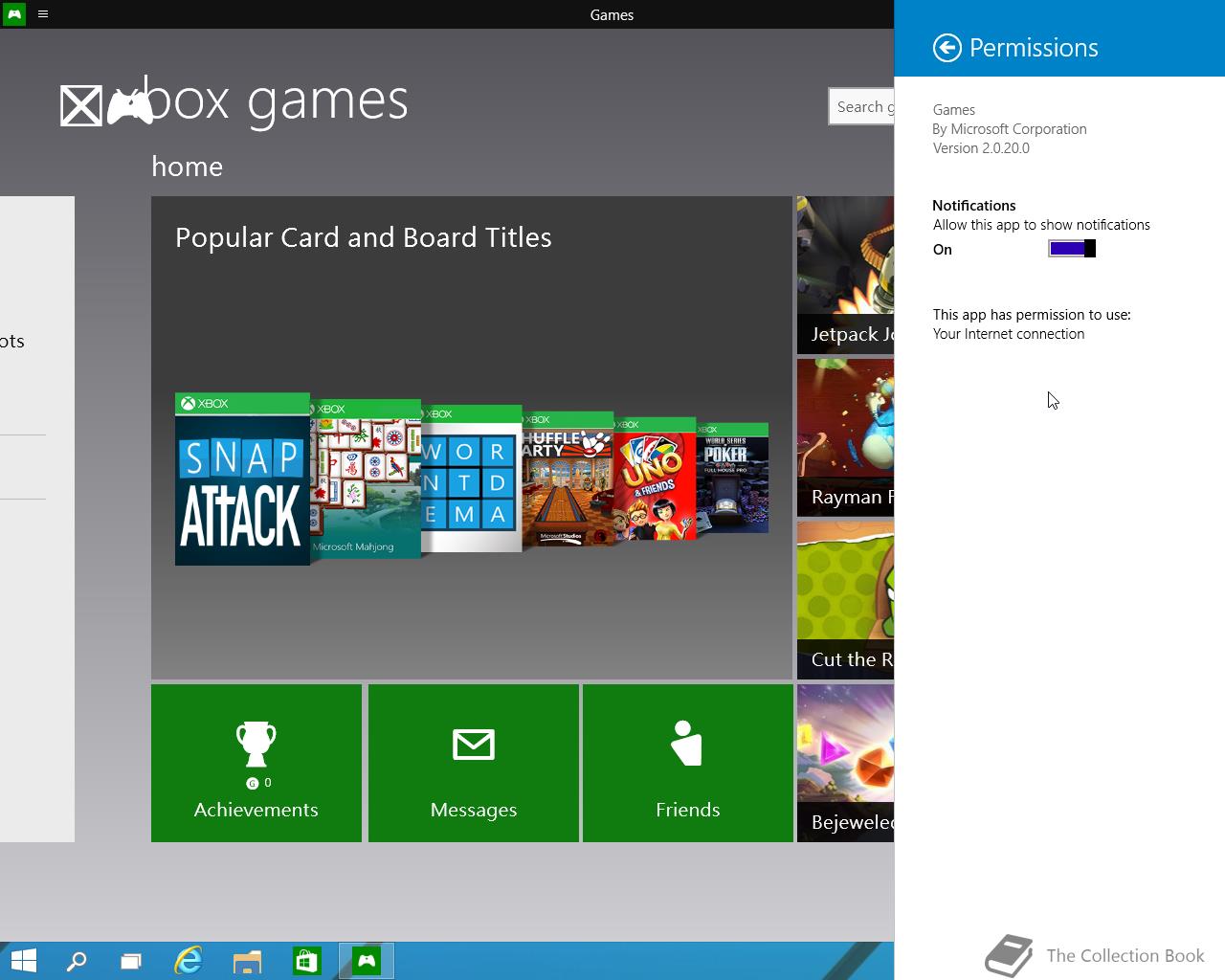1225x980 pixels.
Task: Click the 'Permissions' panel title
Action: point(1034,48)
